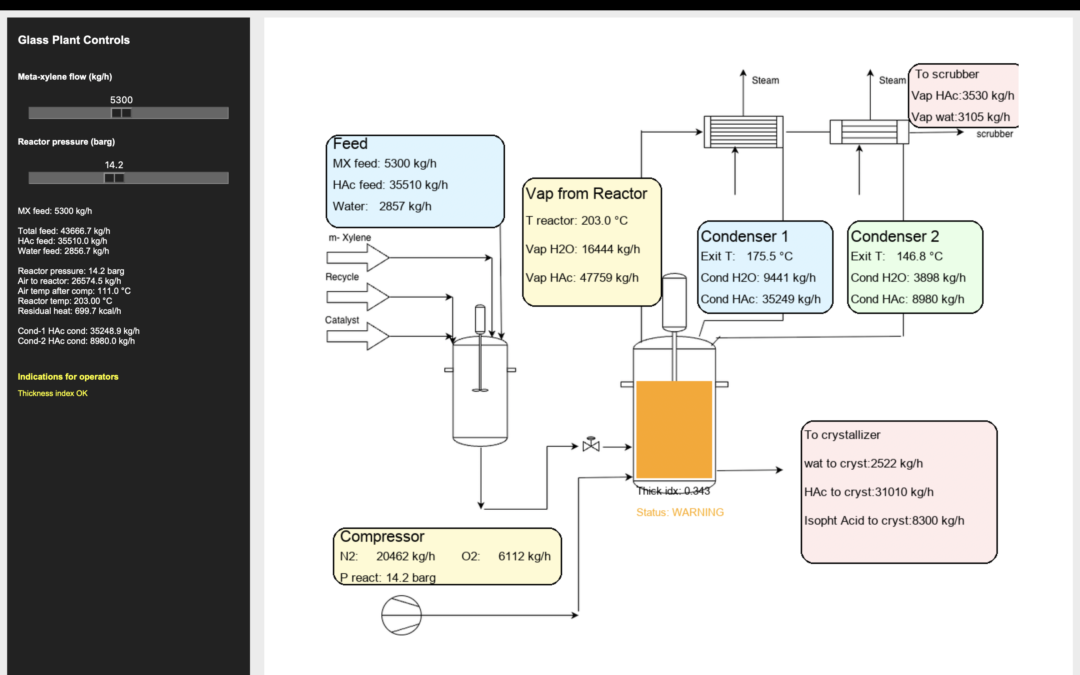Click 'Cond H2O: 9441 kg/h' value
The height and width of the screenshot is (675, 1080).
758,278
